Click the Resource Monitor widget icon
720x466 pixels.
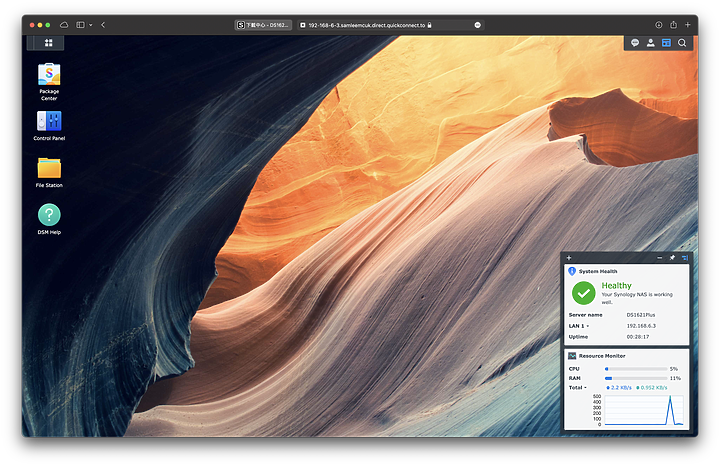[572, 355]
